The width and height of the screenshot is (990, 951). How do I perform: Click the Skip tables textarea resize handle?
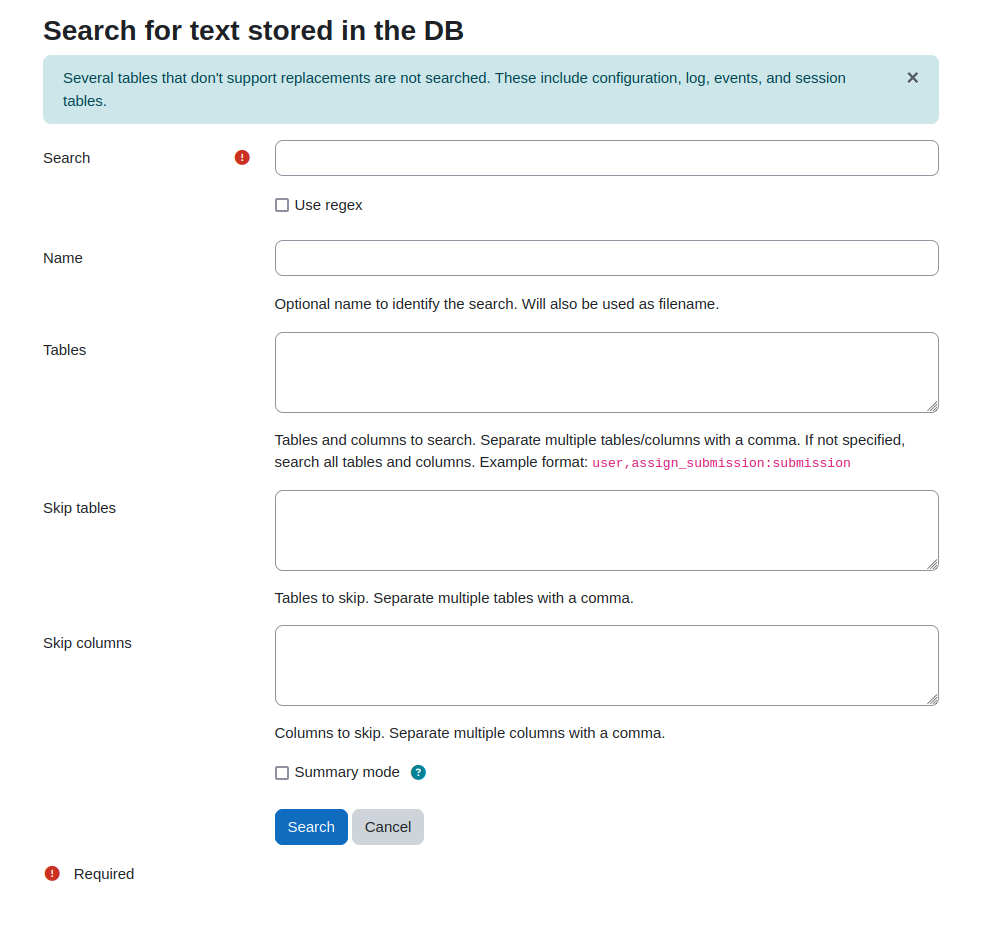932,564
